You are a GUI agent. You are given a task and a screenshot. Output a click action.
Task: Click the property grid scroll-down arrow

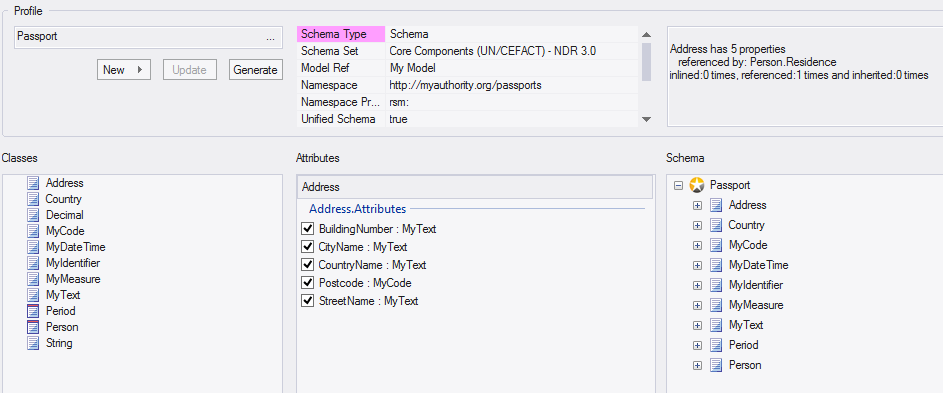[647, 119]
